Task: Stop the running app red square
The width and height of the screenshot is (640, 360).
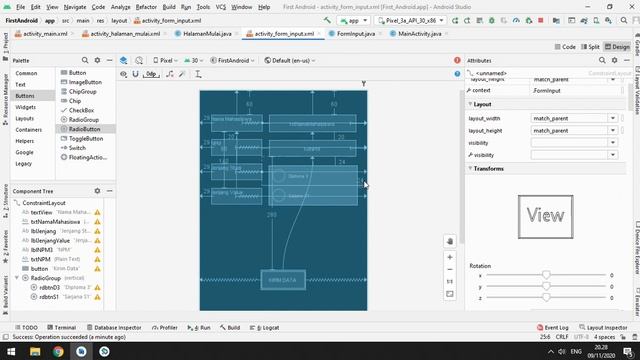Action: point(541,20)
